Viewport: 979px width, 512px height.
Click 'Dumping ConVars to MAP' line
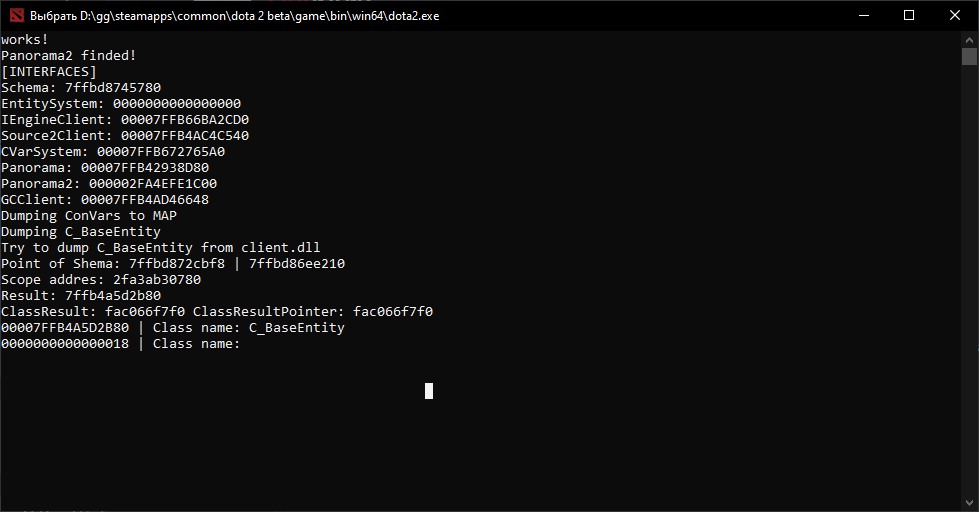89,215
